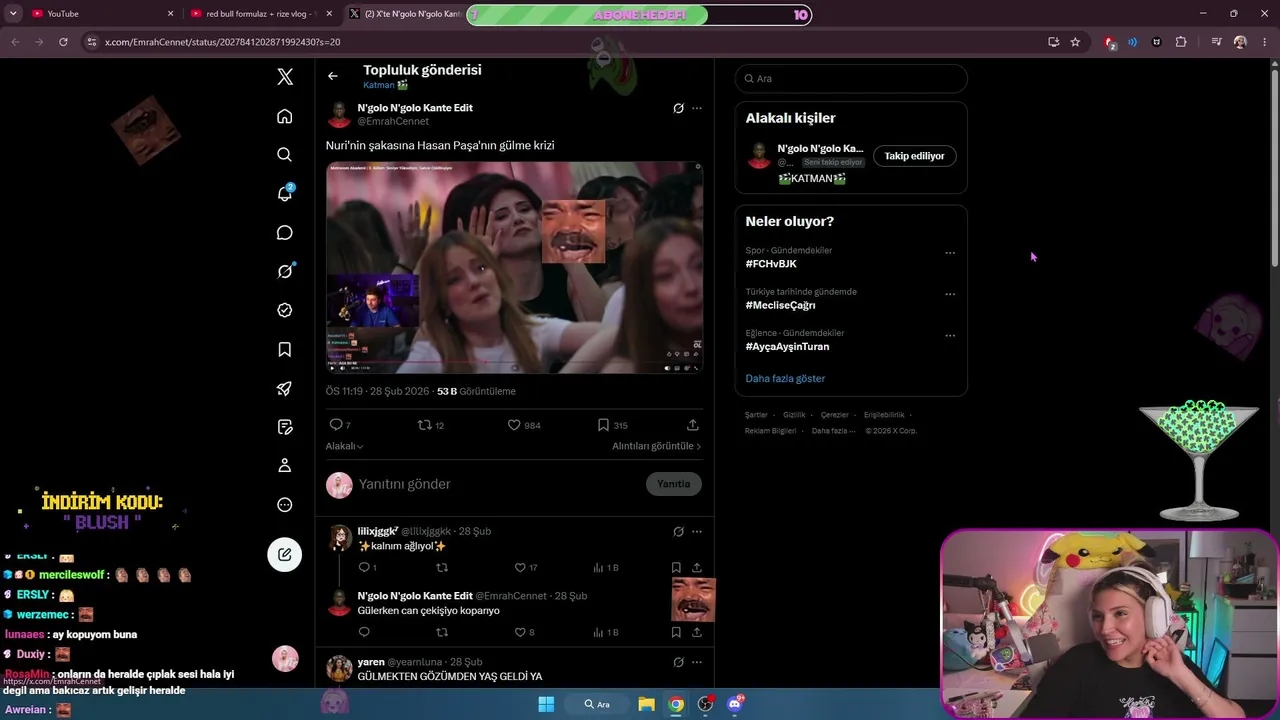1280x720 pixels.
Task: Open File Explorer from the taskbar
Action: click(647, 704)
